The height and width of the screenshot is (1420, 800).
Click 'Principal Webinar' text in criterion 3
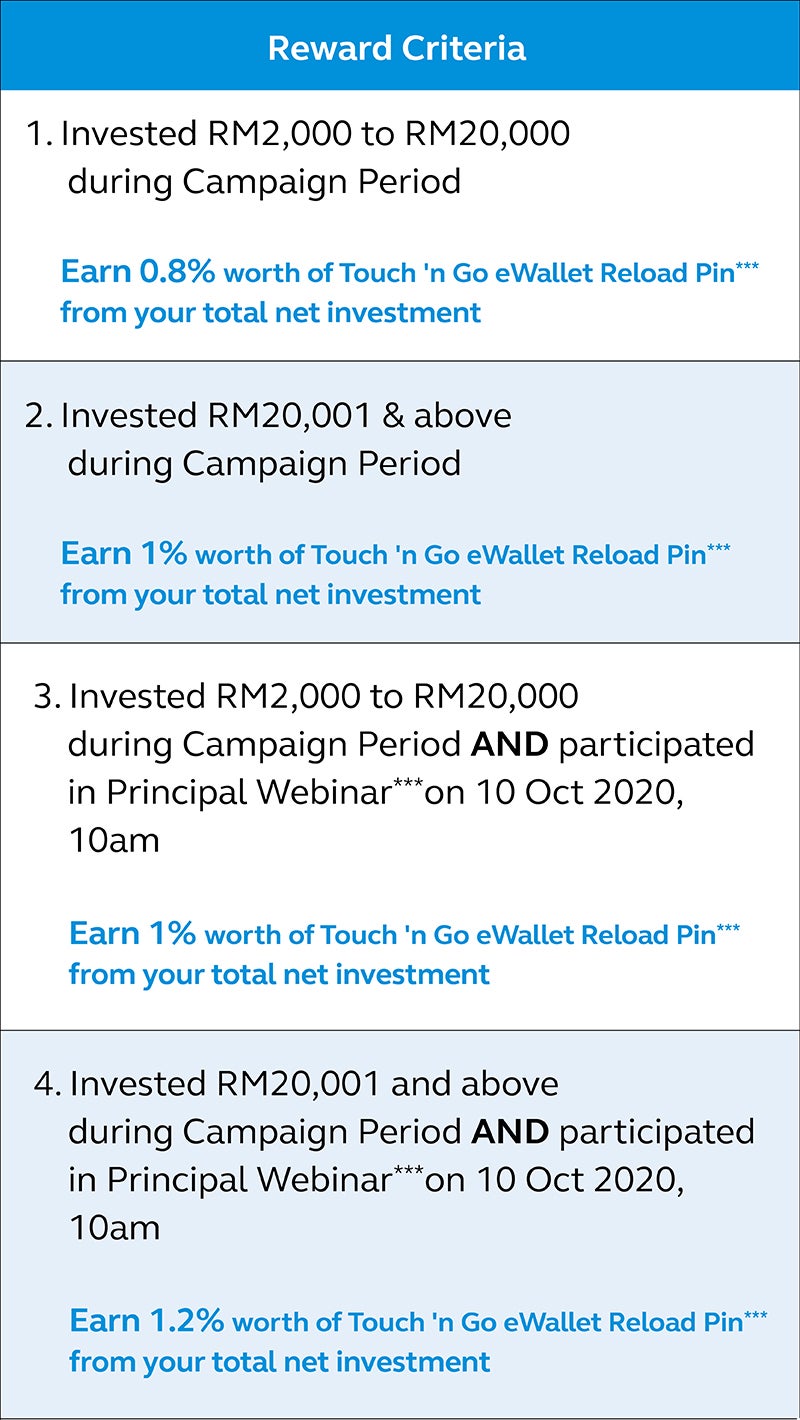pyautogui.click(x=248, y=792)
